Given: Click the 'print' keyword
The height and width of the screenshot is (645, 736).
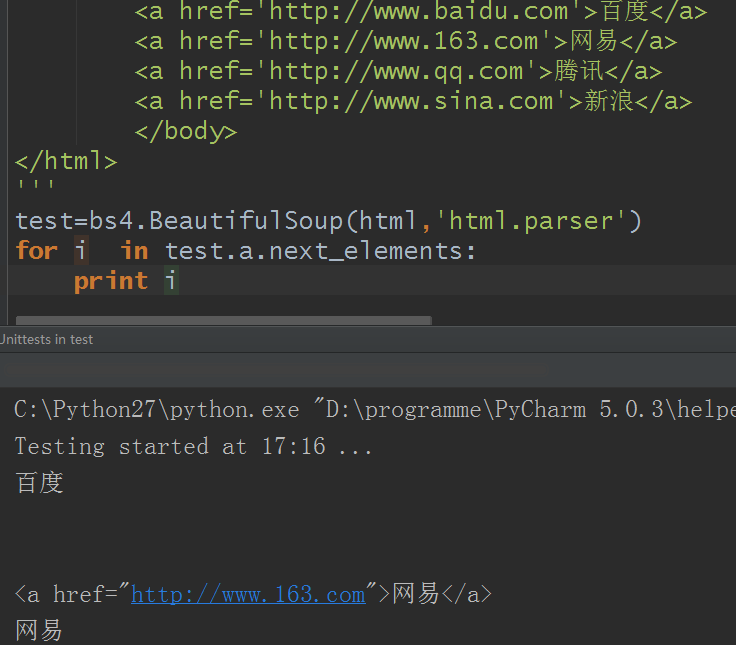Looking at the screenshot, I should pos(111,281).
